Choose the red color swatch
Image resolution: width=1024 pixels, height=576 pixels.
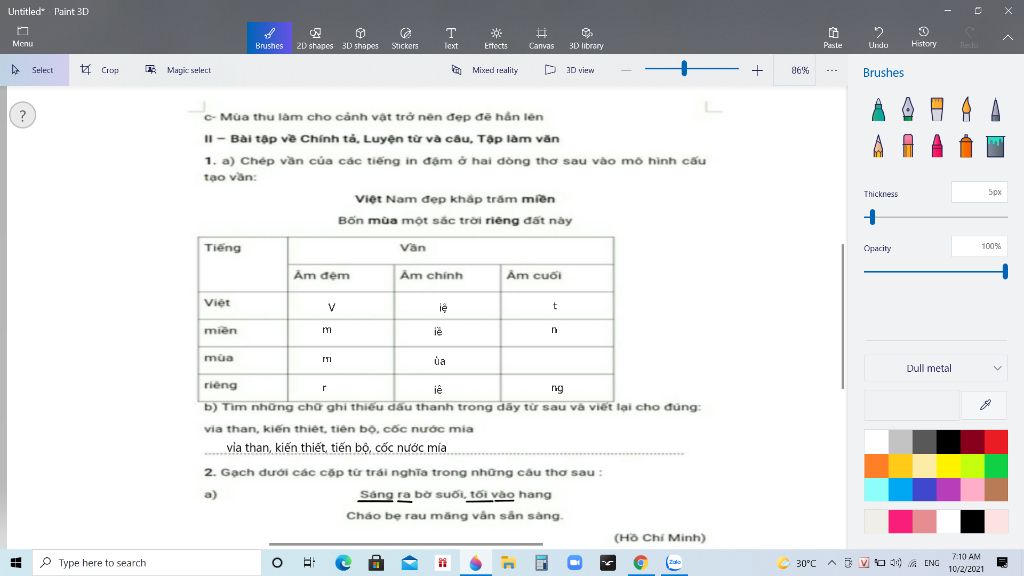pos(996,441)
